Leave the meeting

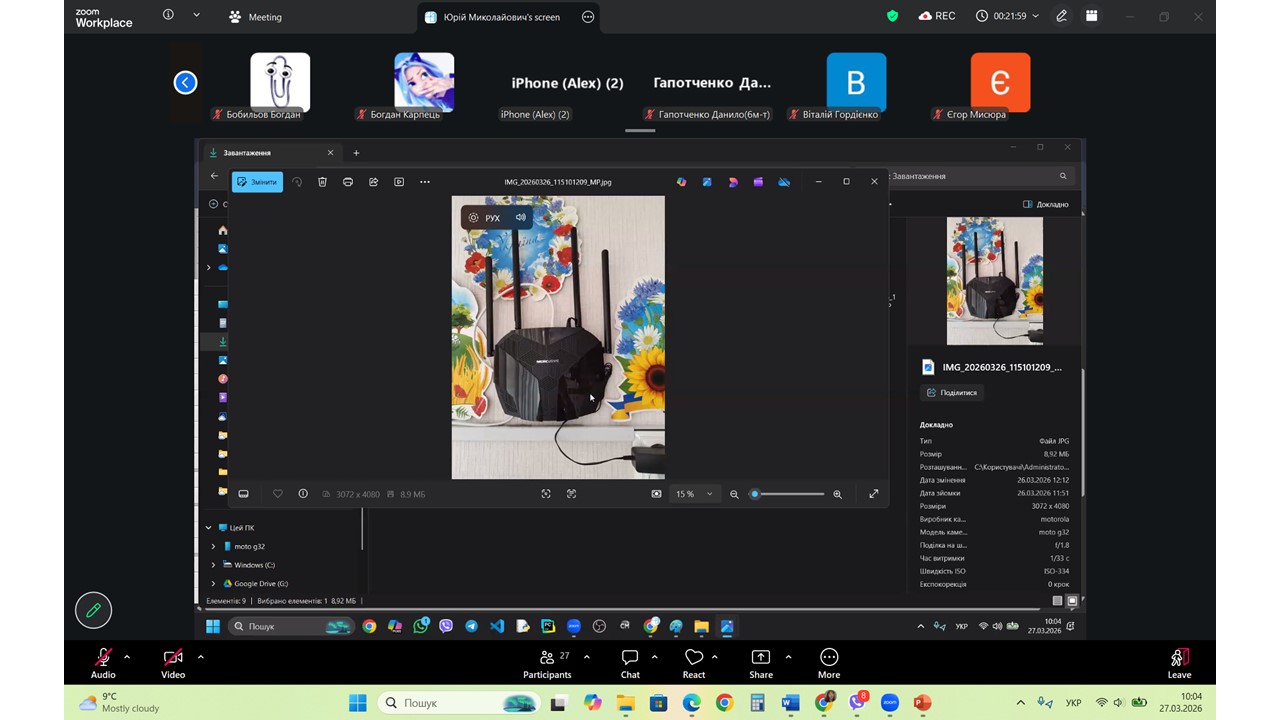tap(1179, 661)
